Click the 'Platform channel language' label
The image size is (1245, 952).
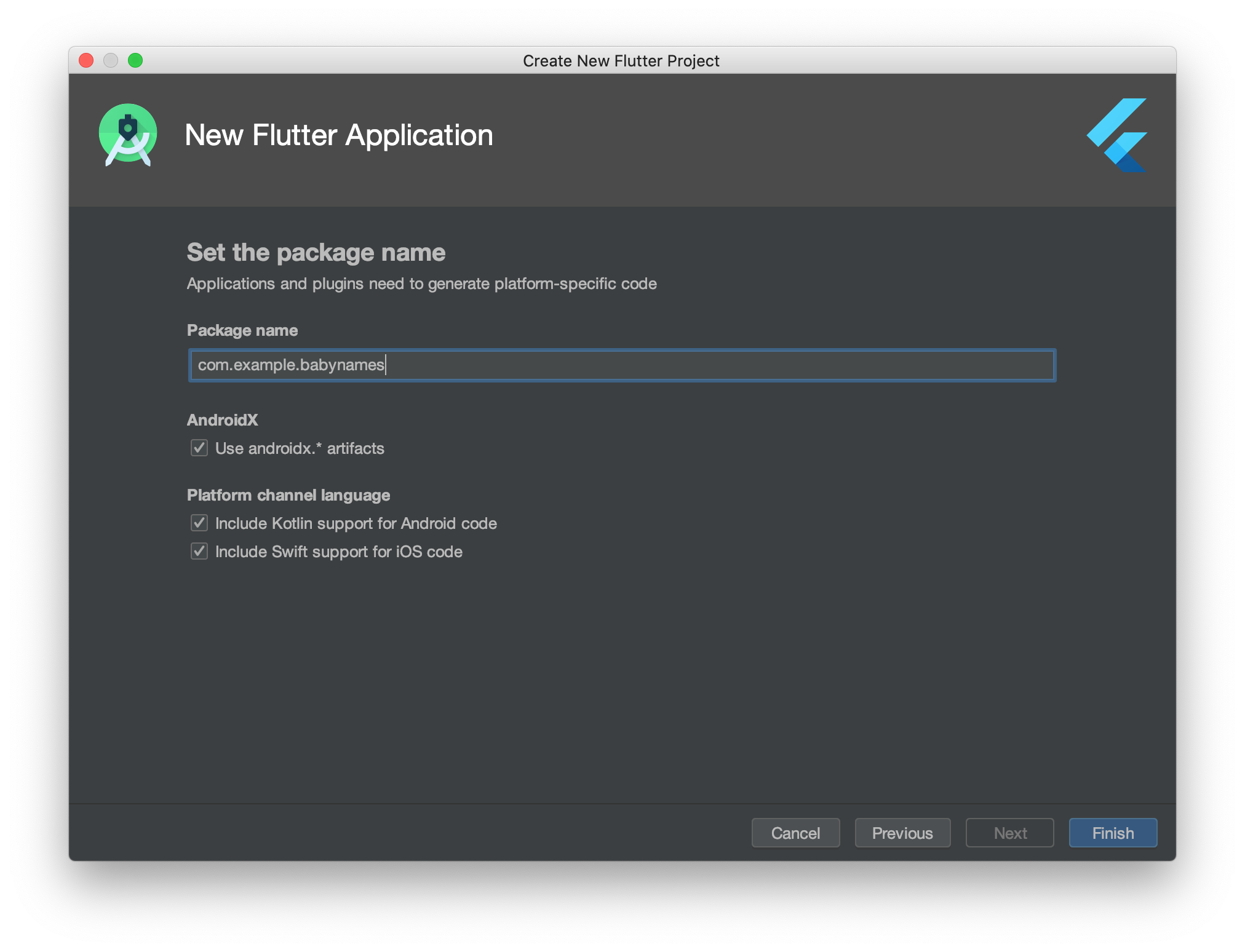point(288,495)
